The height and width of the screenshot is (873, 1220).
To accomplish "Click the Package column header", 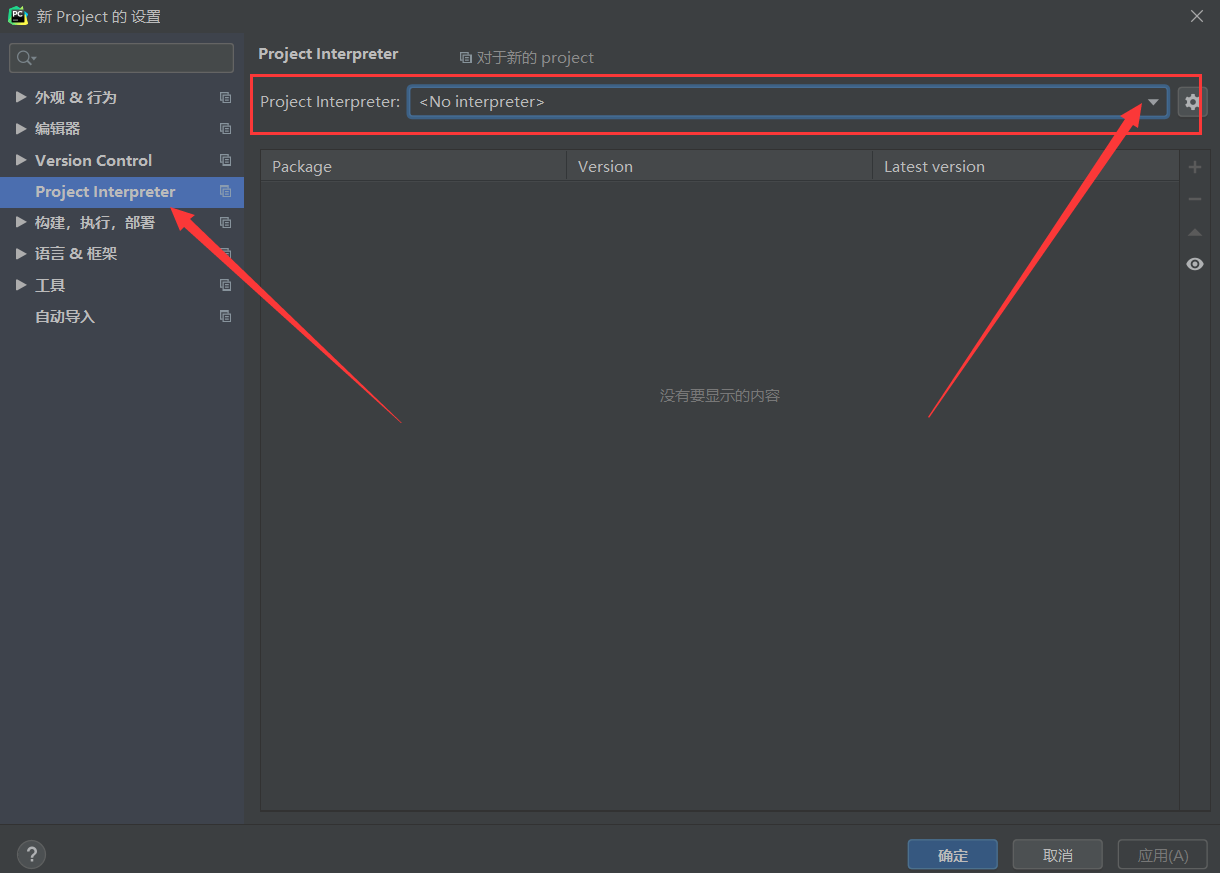I will point(301,166).
